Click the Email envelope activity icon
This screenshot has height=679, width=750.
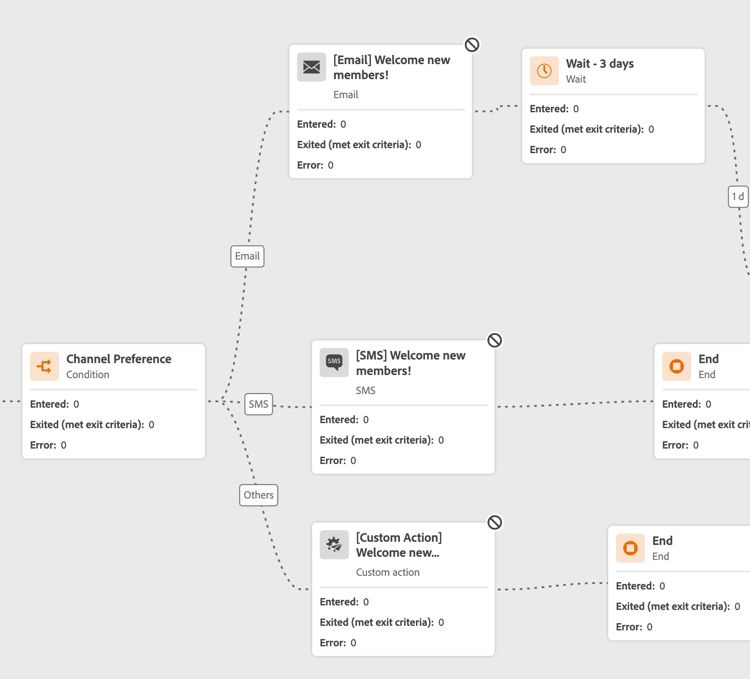(312, 67)
